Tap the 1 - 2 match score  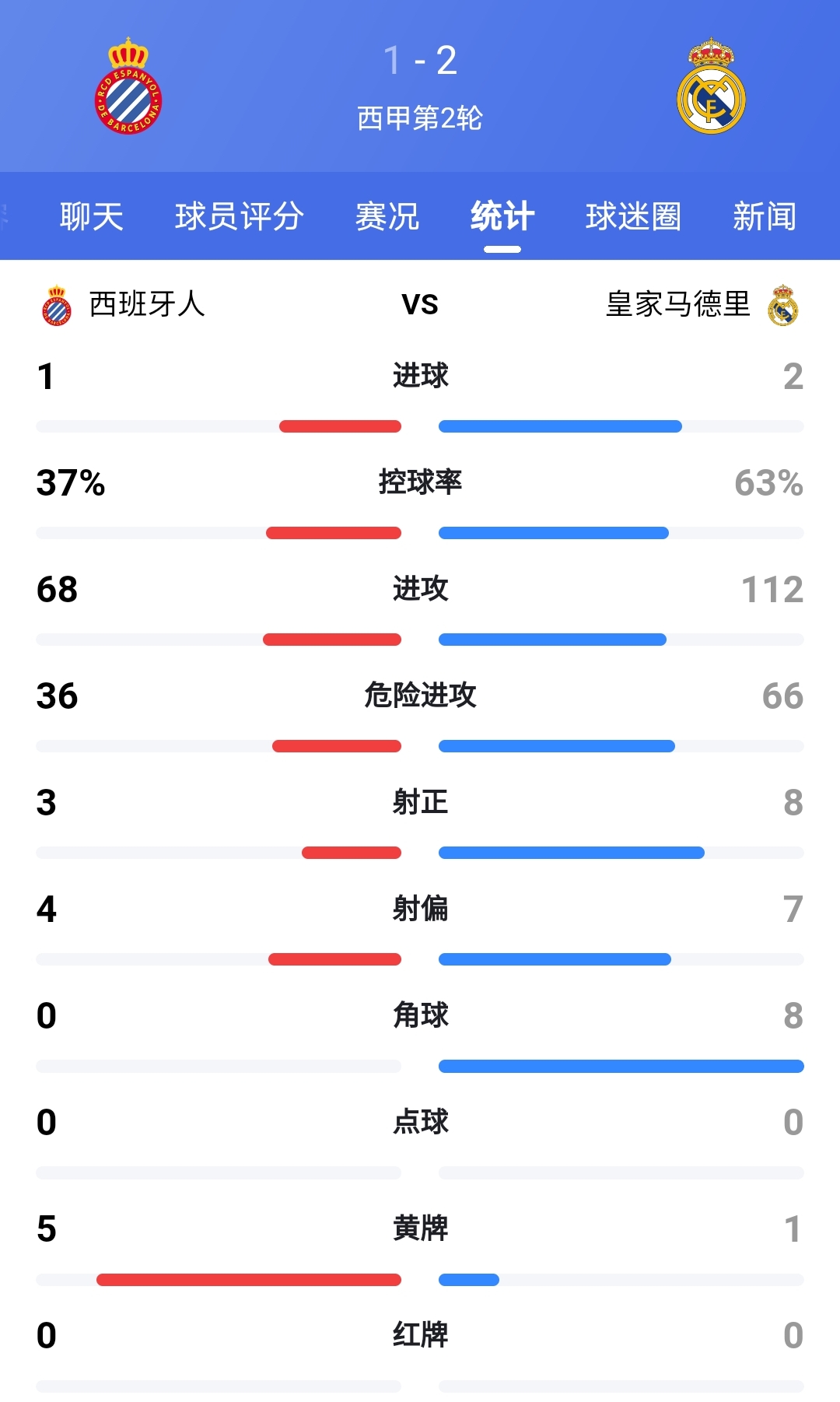[x=420, y=60]
